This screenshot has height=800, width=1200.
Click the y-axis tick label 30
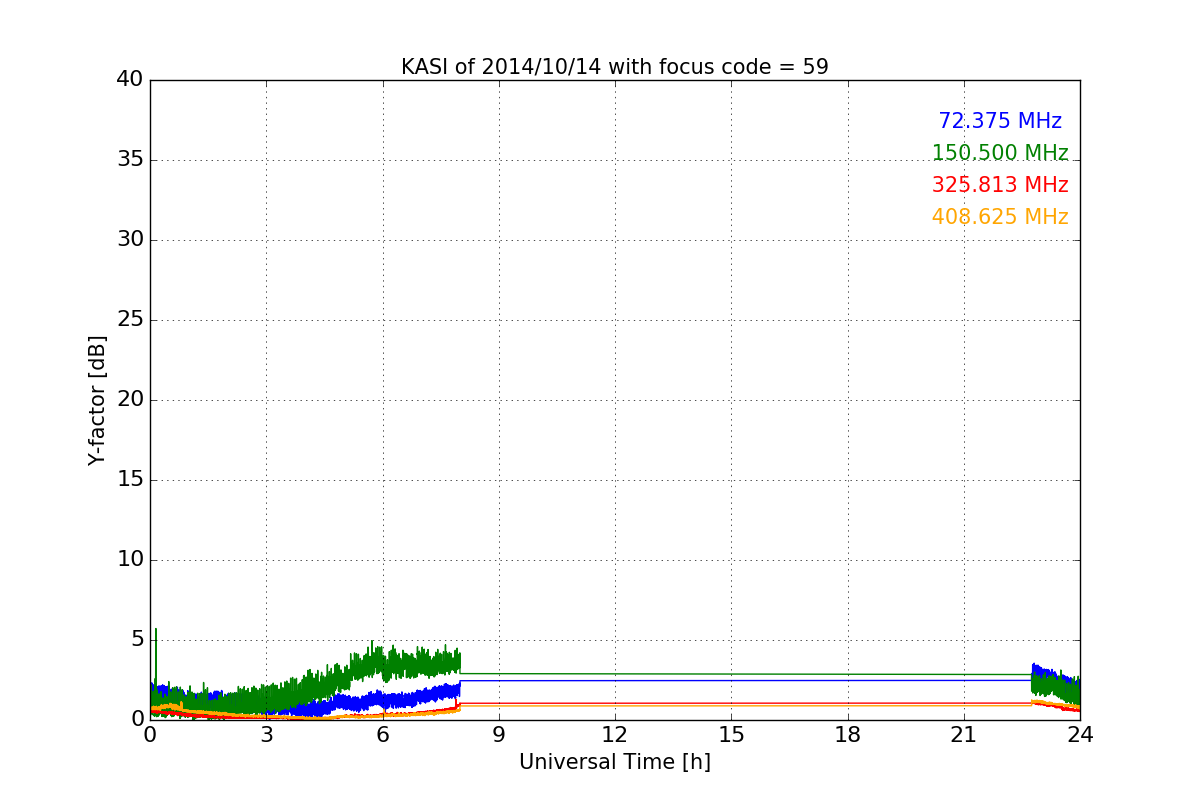tap(130, 240)
